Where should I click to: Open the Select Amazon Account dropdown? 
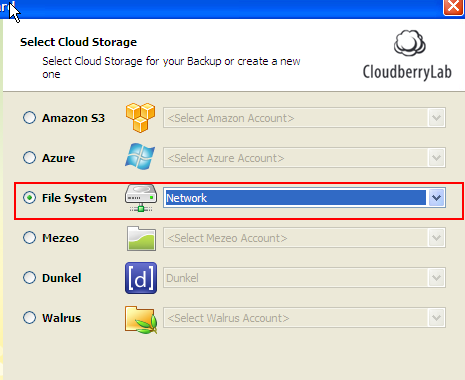(x=304, y=118)
